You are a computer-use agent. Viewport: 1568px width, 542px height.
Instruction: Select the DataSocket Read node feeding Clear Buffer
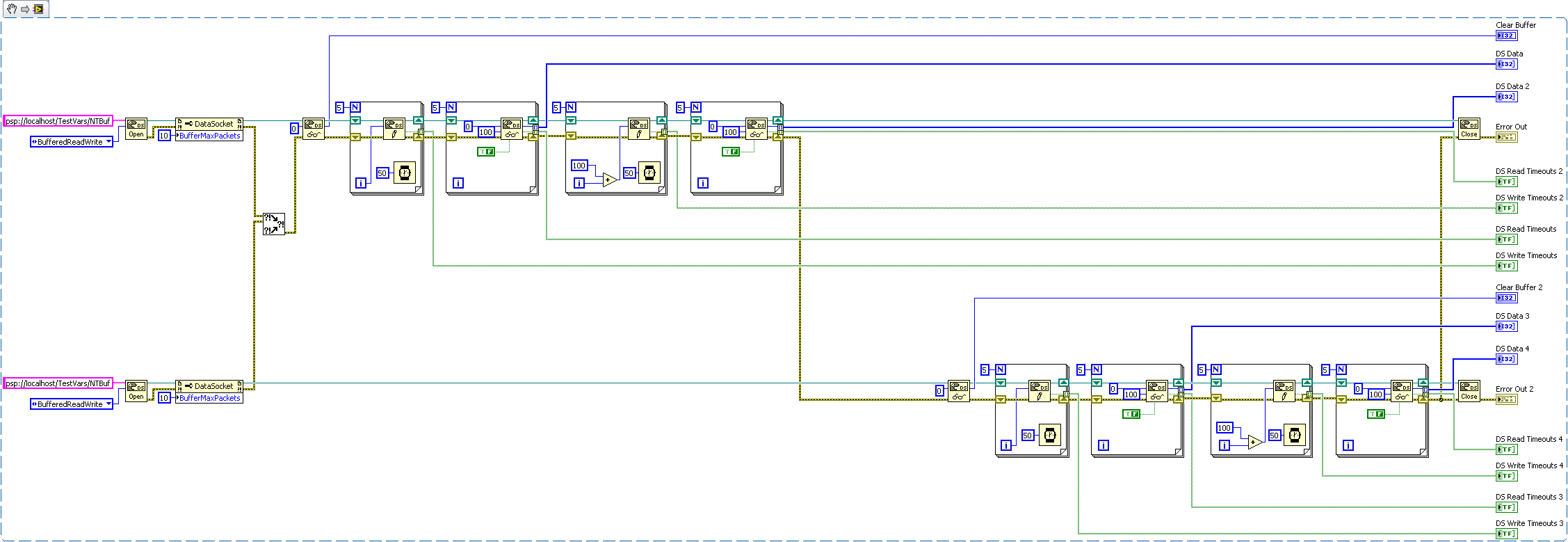(313, 129)
